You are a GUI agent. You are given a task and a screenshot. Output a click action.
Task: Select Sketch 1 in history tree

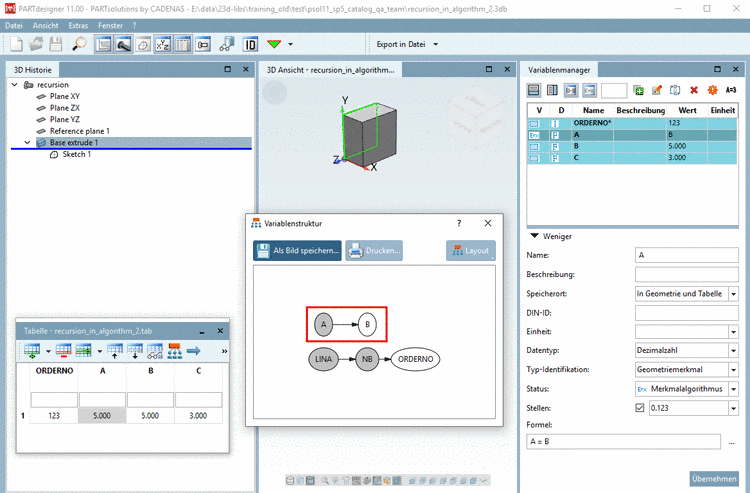(76, 154)
